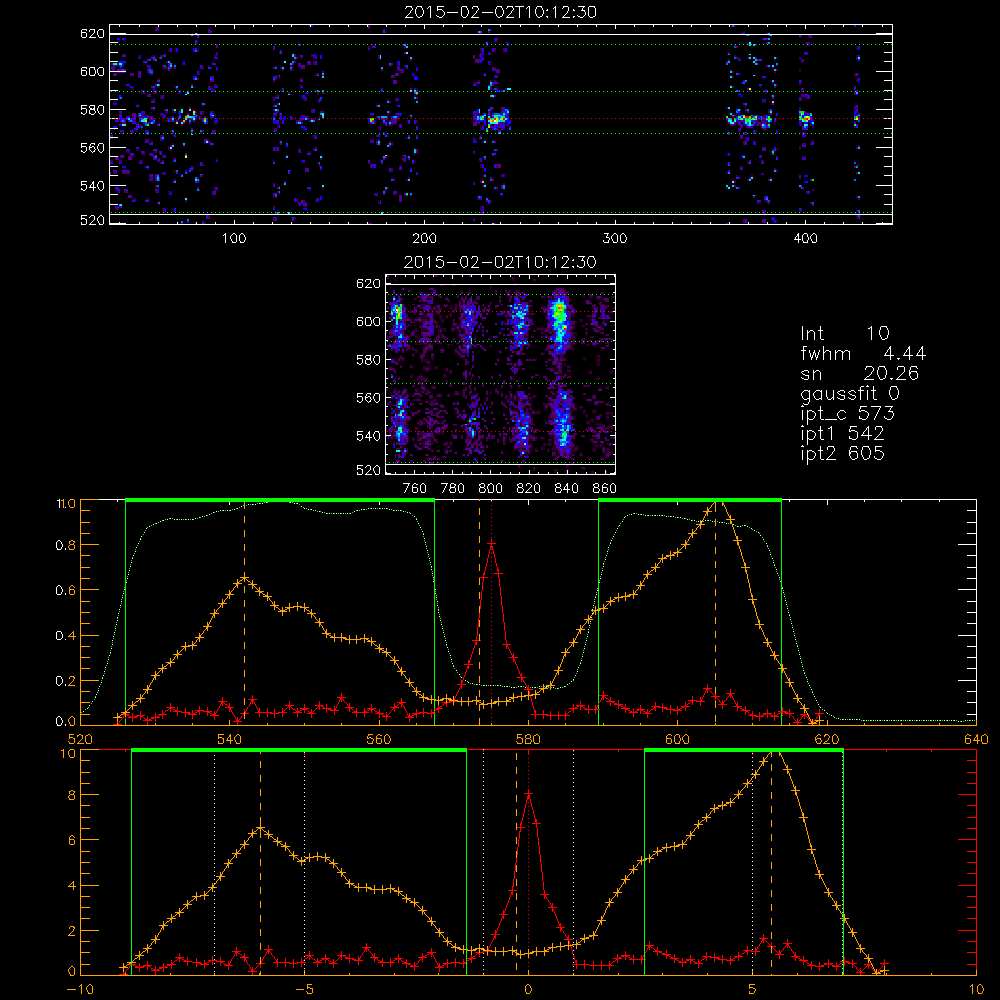Viewport: 1000px width, 1000px height.
Task: Select the 'Int 10' readout text
Action: click(x=844, y=333)
